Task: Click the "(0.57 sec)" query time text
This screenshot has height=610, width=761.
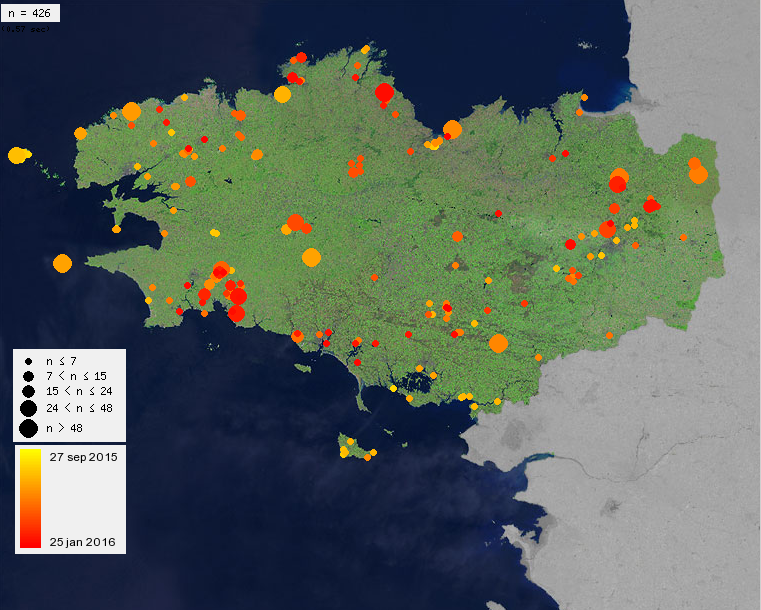Action: click(26, 29)
